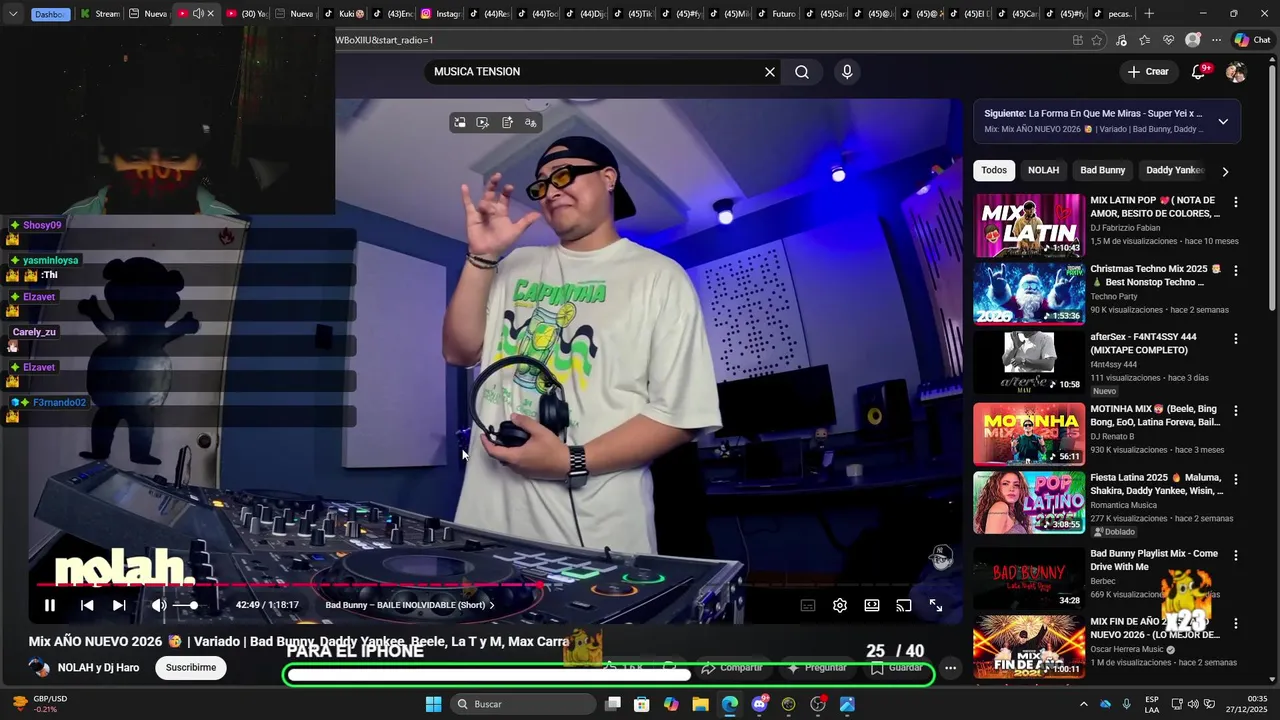Click the first overlay icon above the video
Screen dimensions: 1280x720
460,123
